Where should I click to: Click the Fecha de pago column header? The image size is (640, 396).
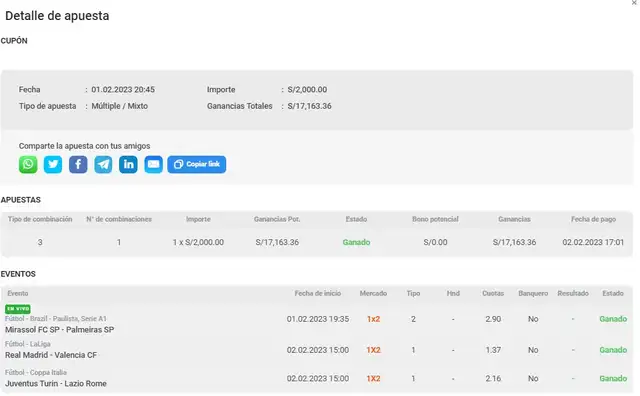(x=593, y=219)
